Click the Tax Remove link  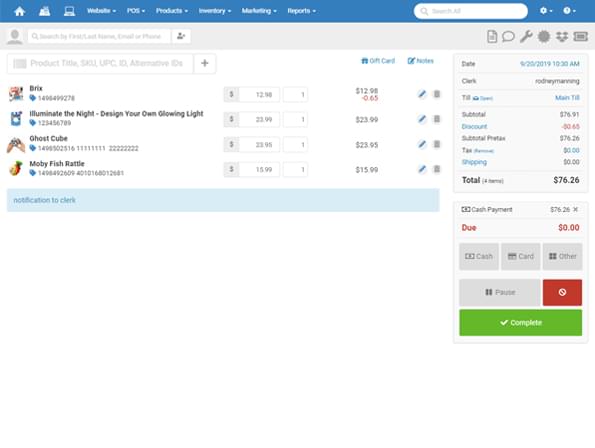point(484,151)
